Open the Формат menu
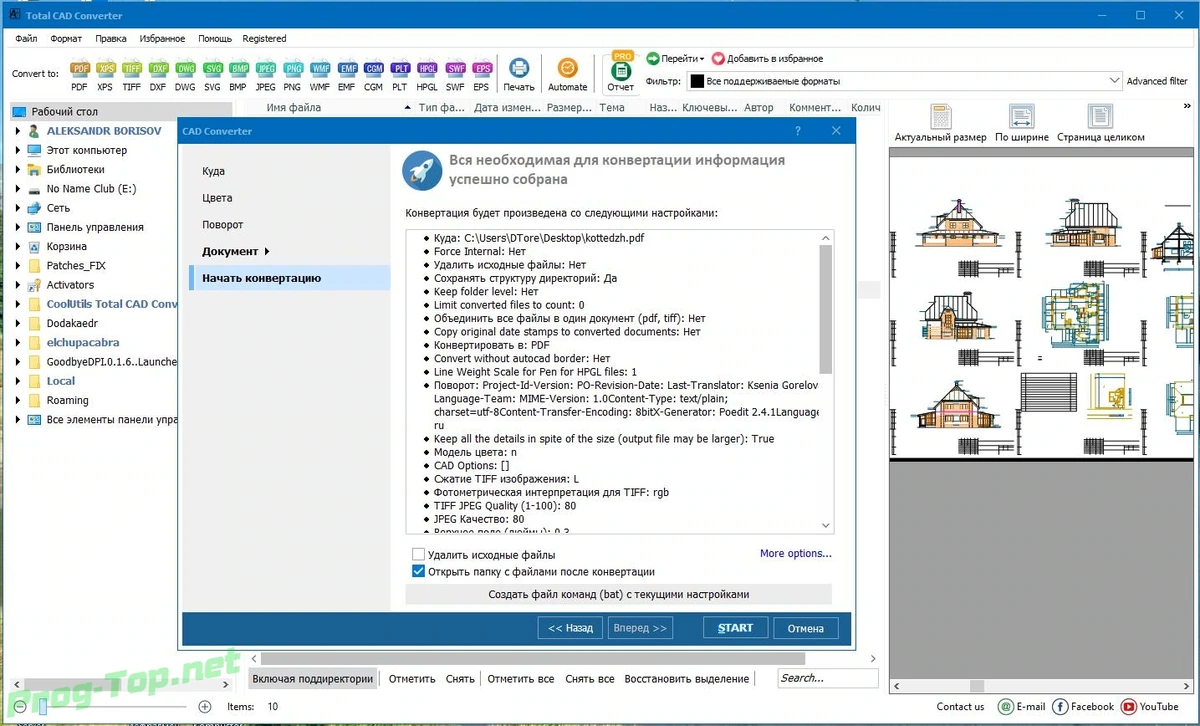This screenshot has height=726, width=1200. click(66, 38)
